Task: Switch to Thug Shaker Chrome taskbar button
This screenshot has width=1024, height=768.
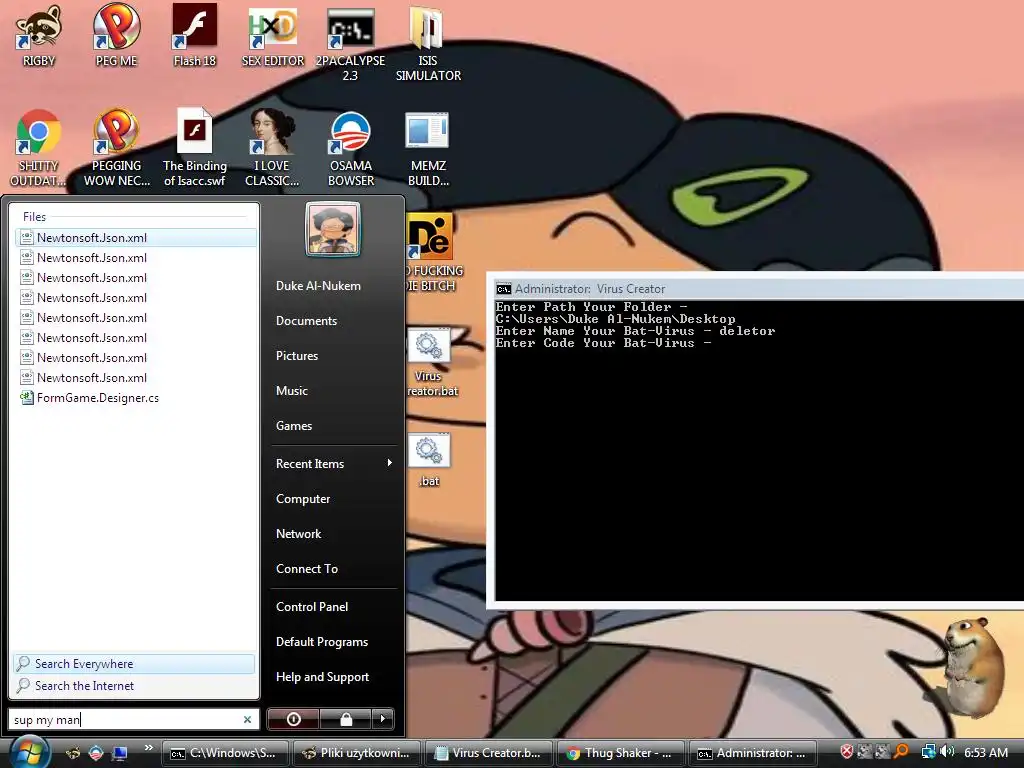Action: (x=620, y=753)
